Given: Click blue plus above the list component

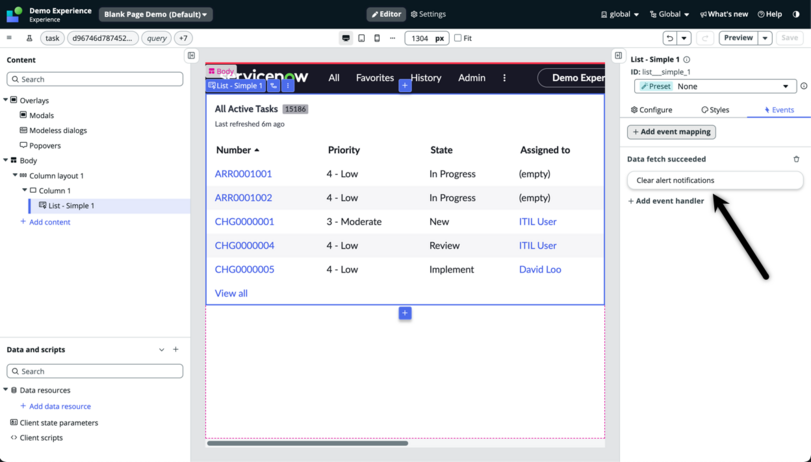Looking at the screenshot, I should click(x=405, y=85).
